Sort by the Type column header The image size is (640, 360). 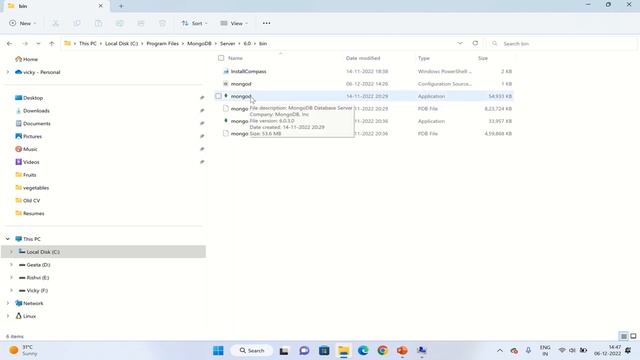[424, 58]
